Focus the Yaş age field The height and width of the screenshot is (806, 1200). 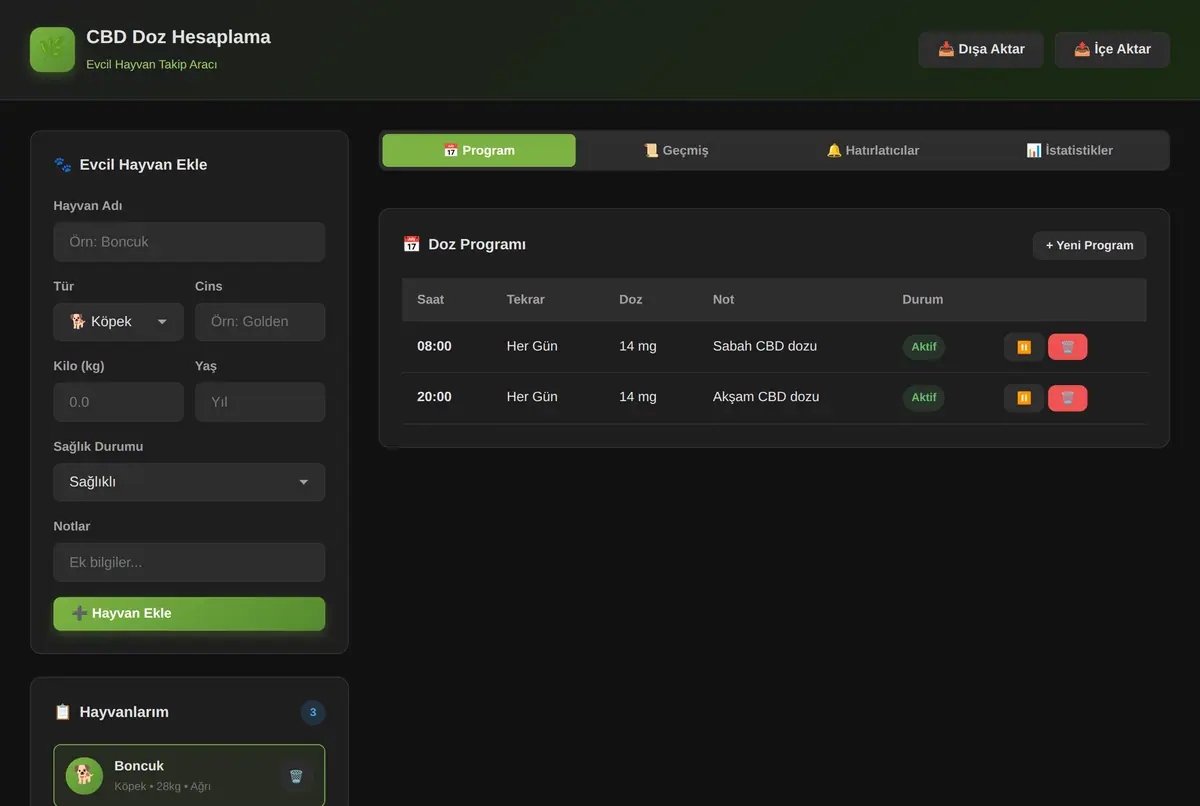point(260,402)
